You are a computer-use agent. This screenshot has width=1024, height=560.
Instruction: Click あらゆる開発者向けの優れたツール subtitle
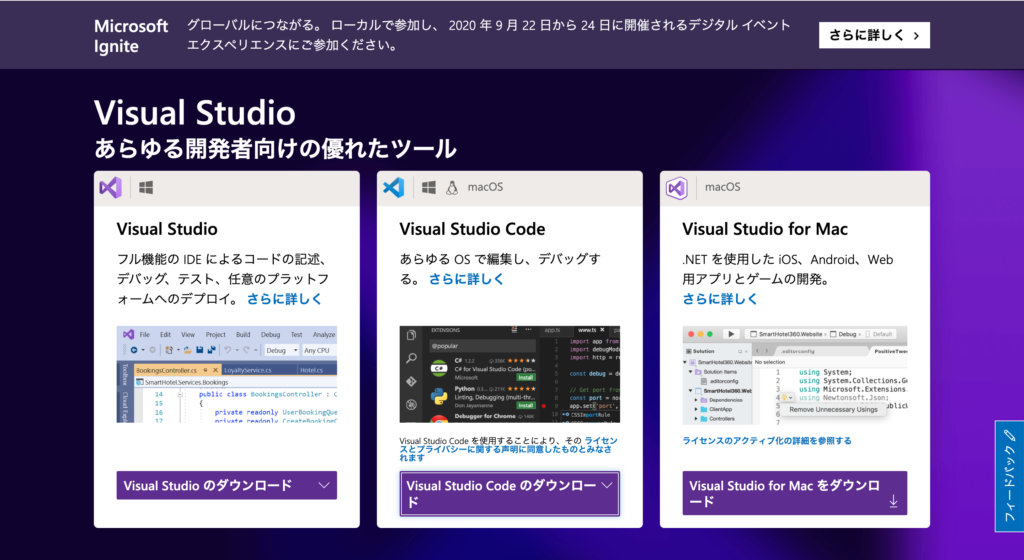[275, 149]
